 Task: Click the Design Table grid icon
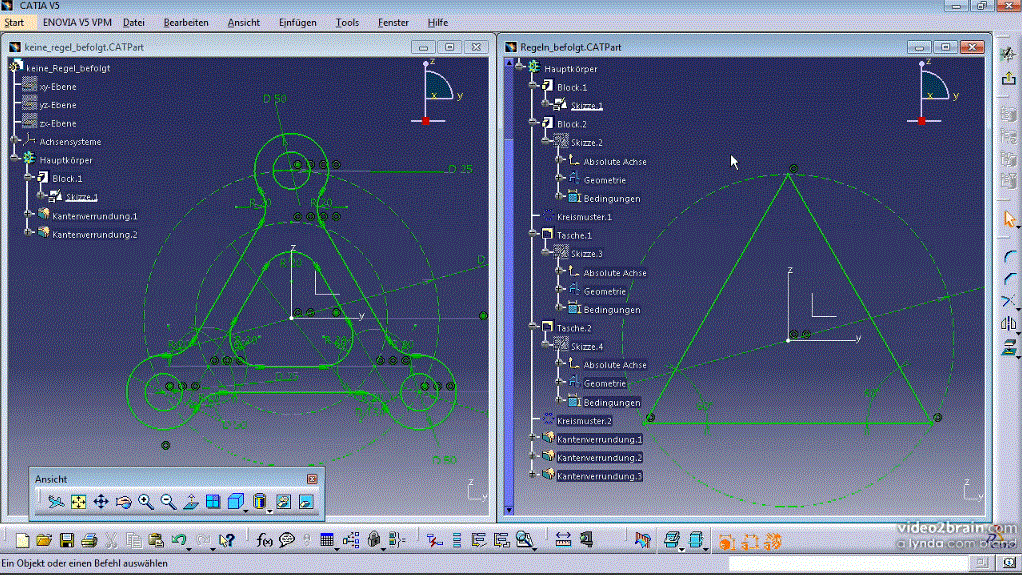(327, 540)
